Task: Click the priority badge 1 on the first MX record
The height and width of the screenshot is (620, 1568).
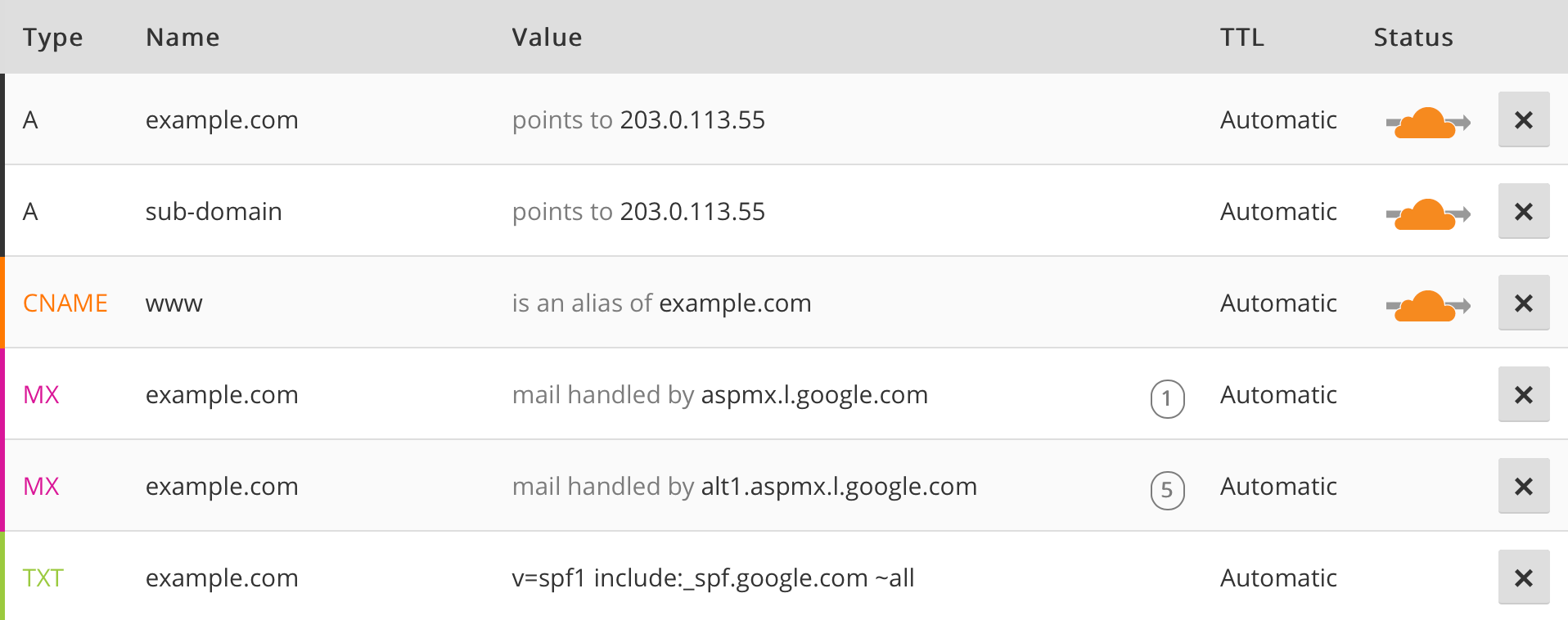Action: pyautogui.click(x=1169, y=400)
